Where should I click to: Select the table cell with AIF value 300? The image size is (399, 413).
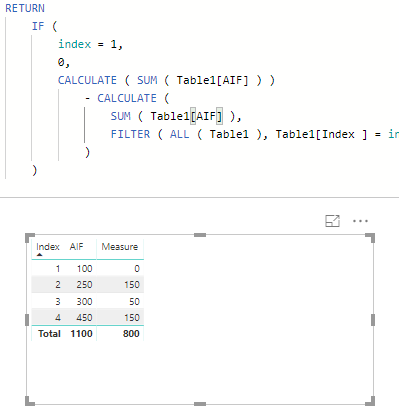click(84, 301)
